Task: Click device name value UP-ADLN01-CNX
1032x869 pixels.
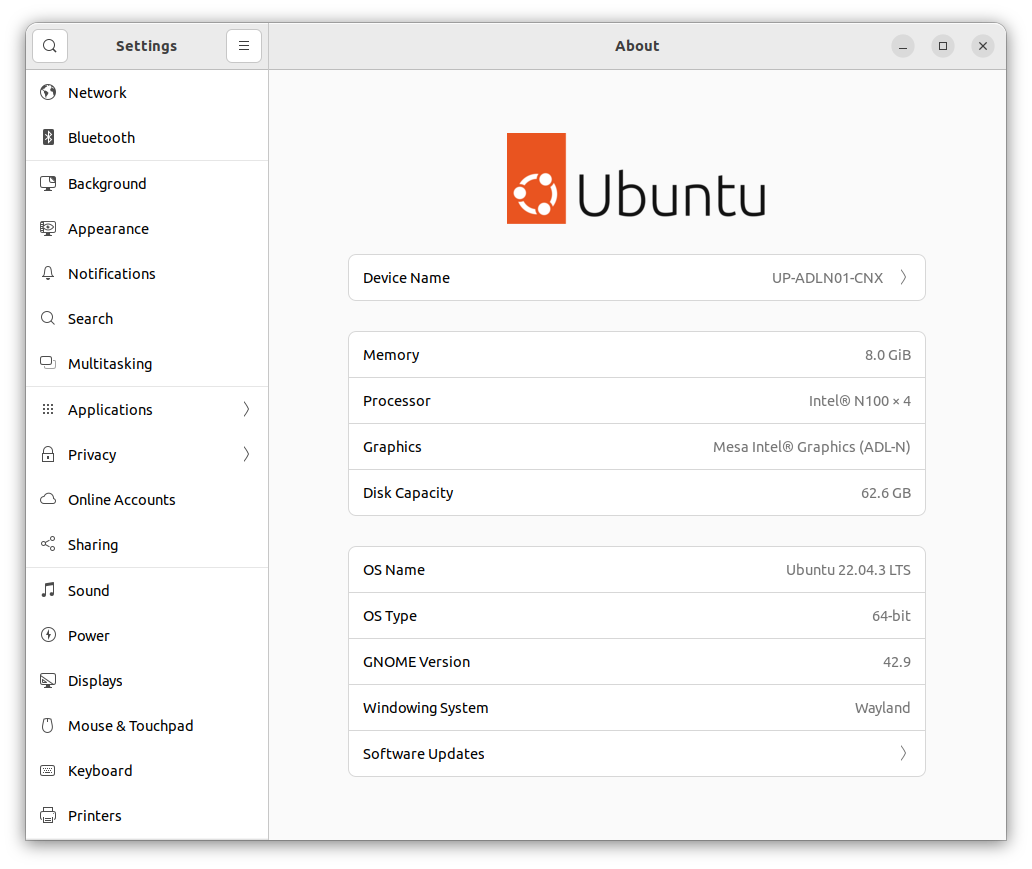Action: point(827,278)
